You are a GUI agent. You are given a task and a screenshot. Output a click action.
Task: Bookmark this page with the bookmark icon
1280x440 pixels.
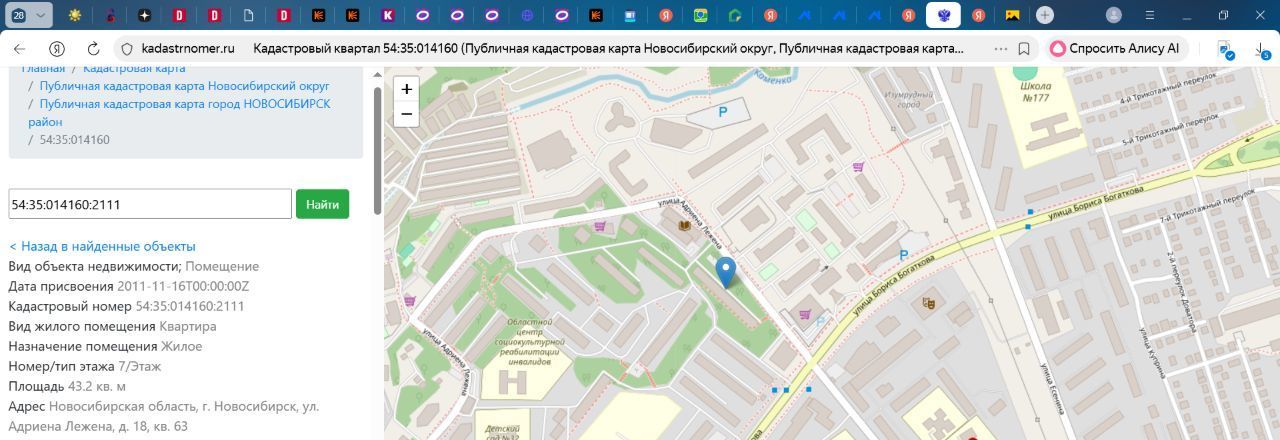(1024, 48)
